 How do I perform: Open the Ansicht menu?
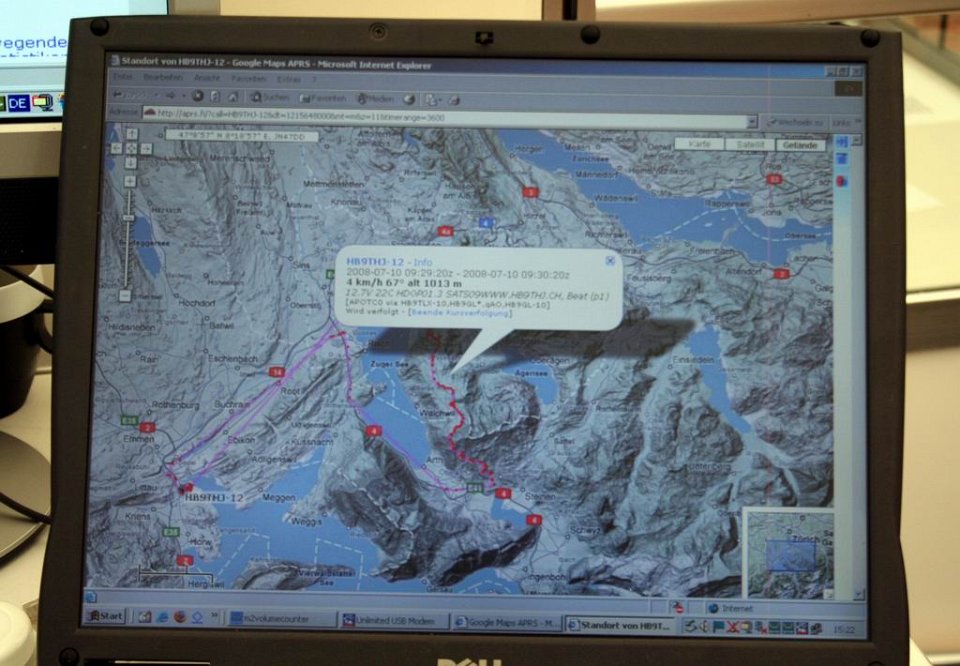[x=207, y=78]
